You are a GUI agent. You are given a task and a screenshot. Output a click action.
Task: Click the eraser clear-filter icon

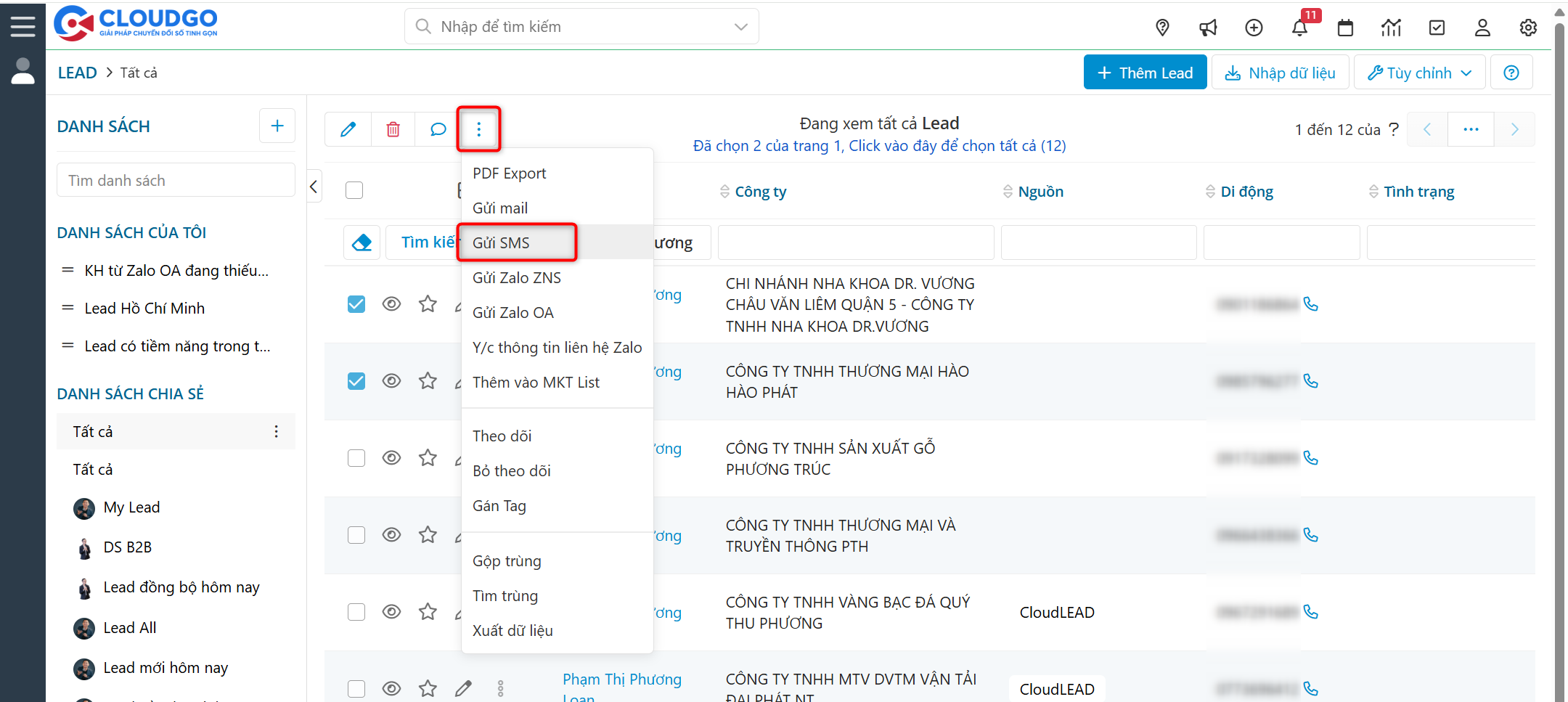point(362,242)
